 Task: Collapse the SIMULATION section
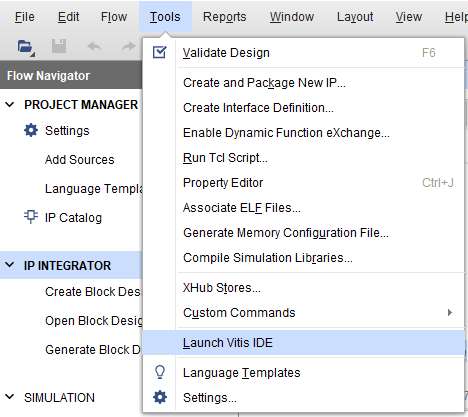[x=10, y=397]
